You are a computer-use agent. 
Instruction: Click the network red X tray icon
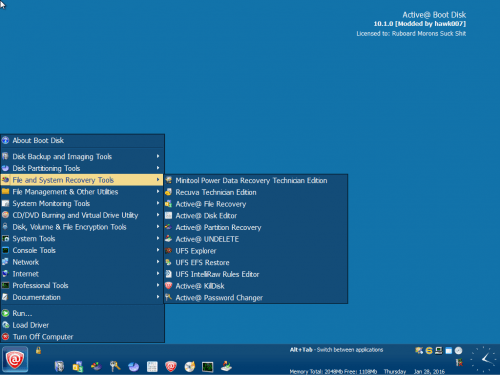(459, 362)
